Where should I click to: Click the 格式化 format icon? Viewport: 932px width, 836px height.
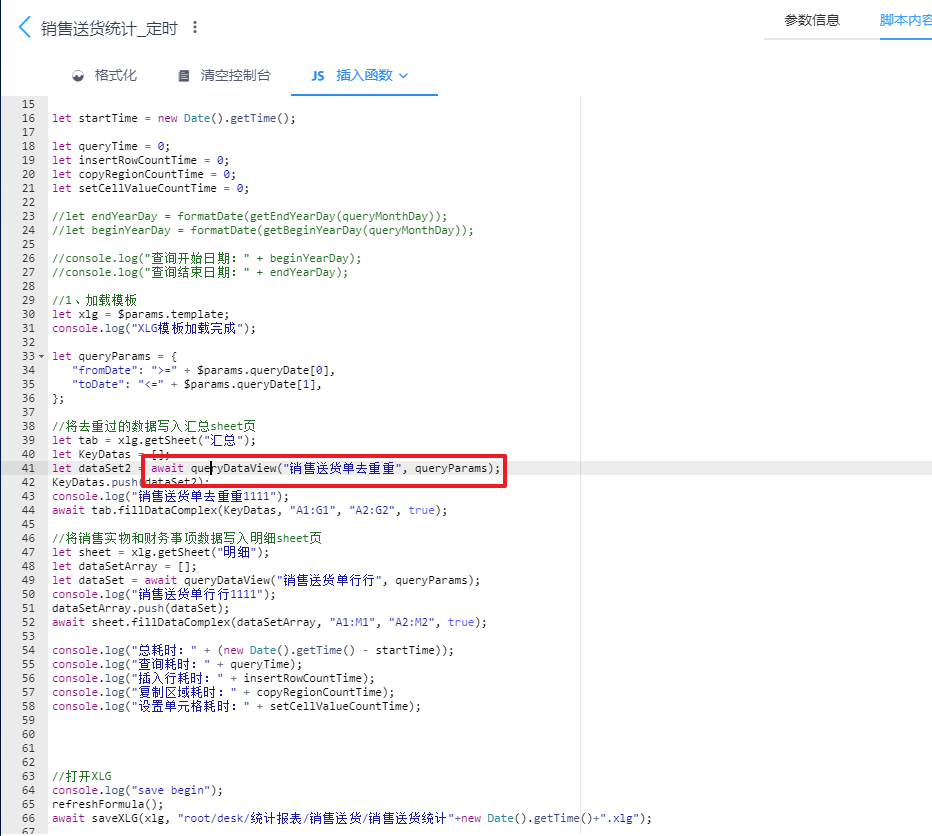(x=78, y=76)
